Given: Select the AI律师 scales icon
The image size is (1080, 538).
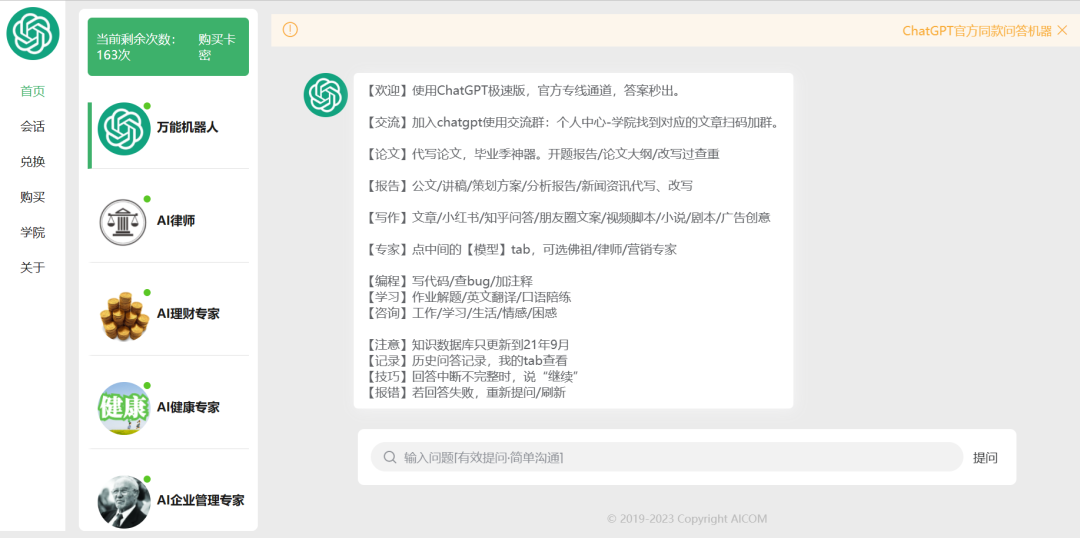Looking at the screenshot, I should [x=123, y=222].
